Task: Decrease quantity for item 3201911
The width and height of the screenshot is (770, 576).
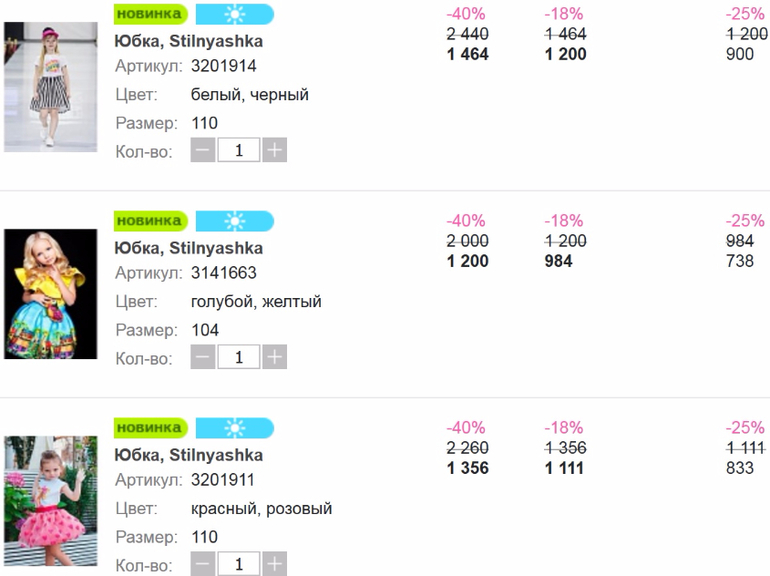Action: click(203, 564)
